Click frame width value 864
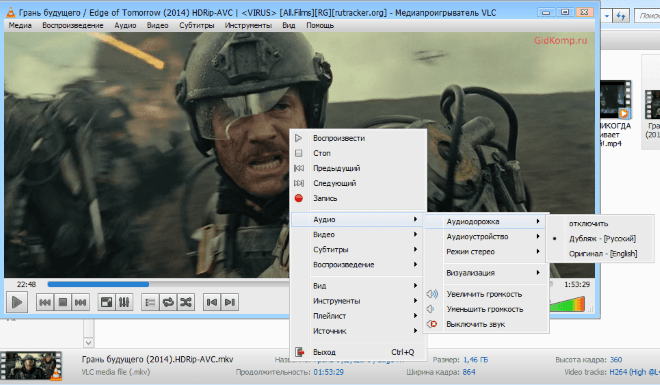The width and height of the screenshot is (660, 385). tap(469, 372)
